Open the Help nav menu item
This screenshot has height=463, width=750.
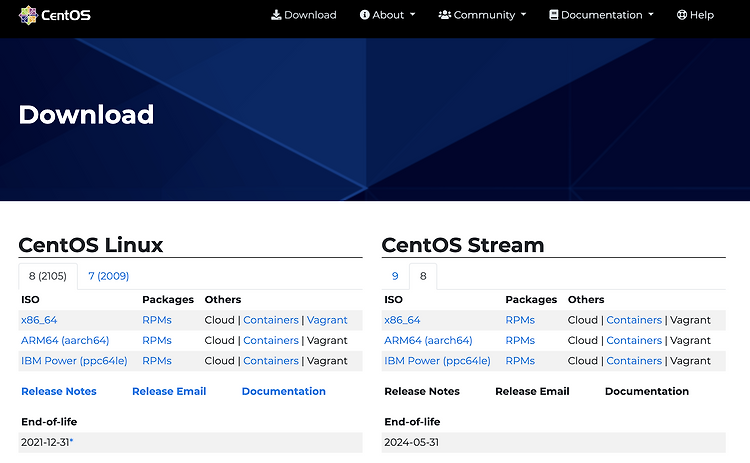[x=695, y=15]
